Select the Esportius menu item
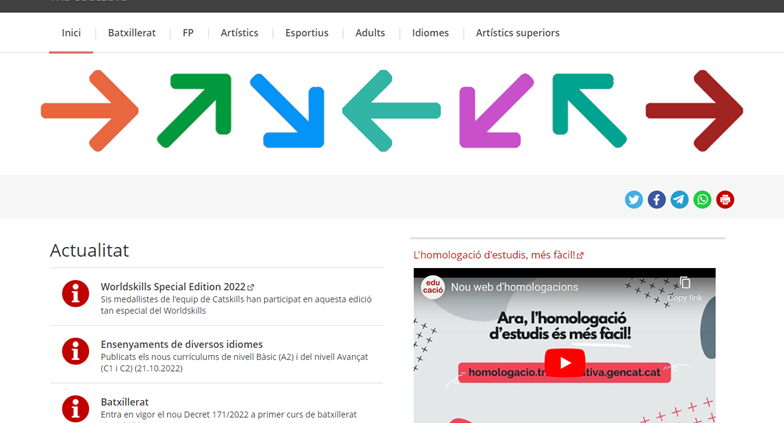This screenshot has height=423, width=784. tap(307, 33)
